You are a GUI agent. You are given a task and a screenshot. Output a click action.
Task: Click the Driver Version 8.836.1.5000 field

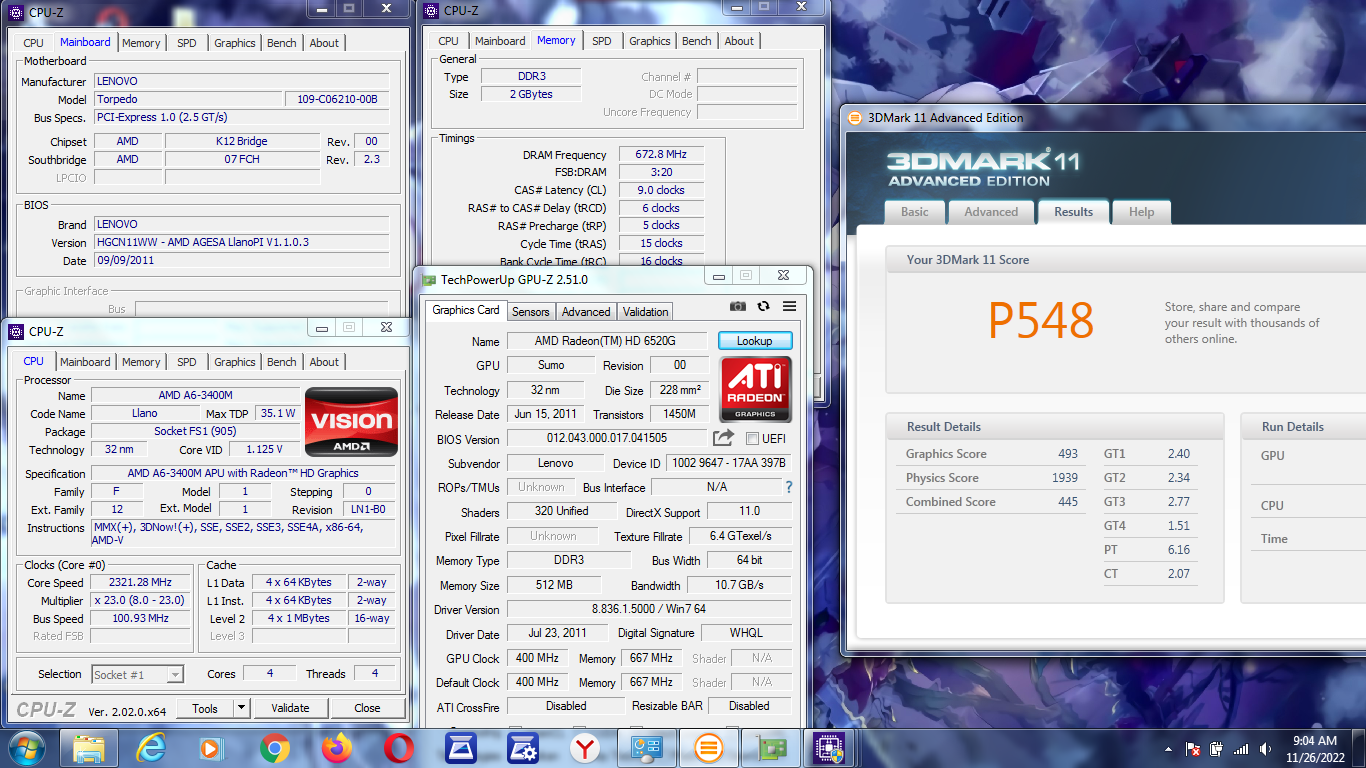point(649,609)
